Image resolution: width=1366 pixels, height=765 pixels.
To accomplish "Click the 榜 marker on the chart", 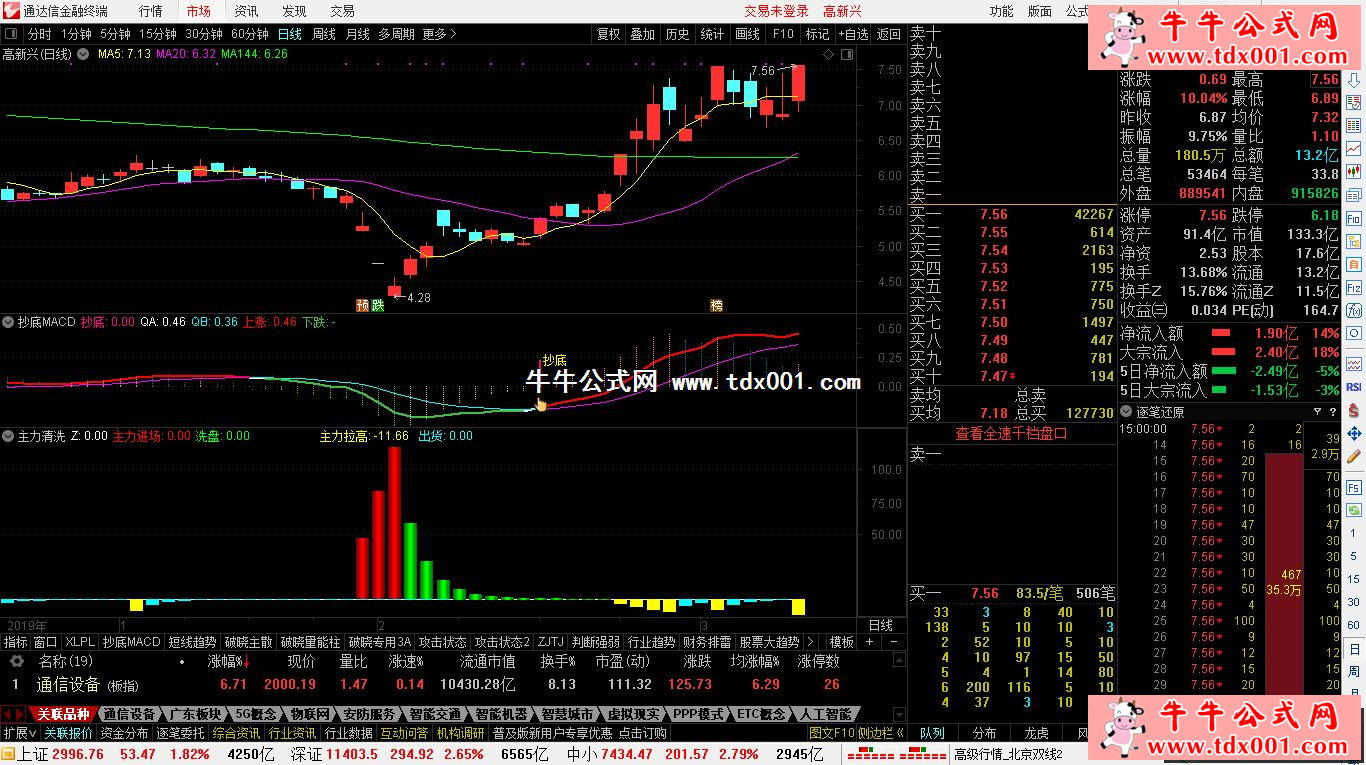I will point(716,304).
